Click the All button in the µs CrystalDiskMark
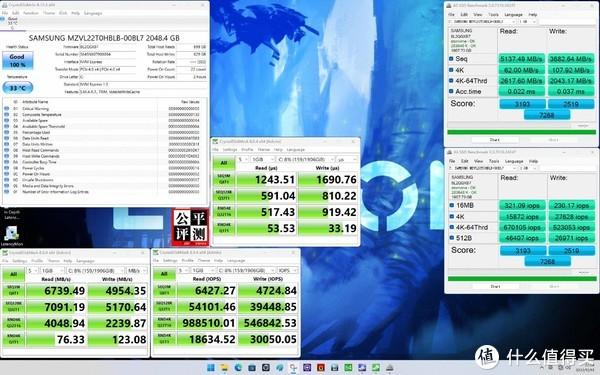This screenshot has width=600, height=375. [x=224, y=163]
